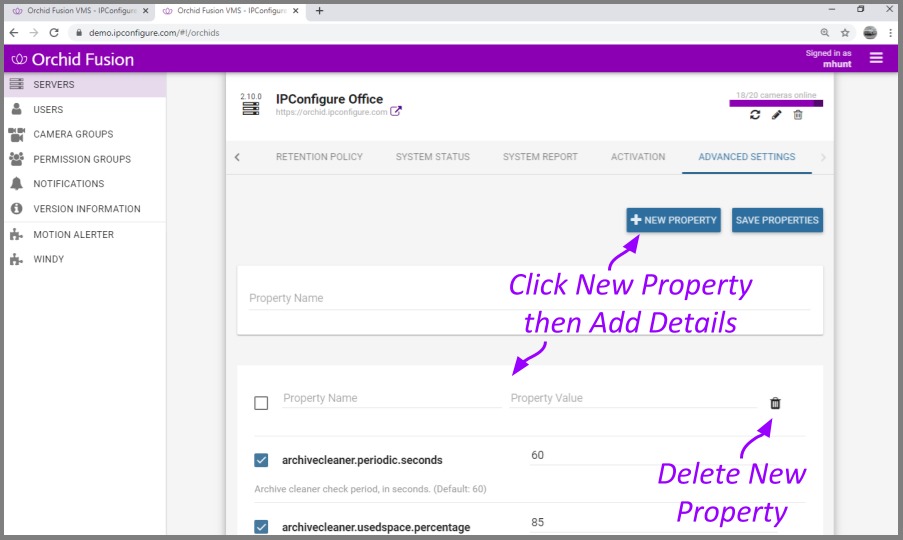
Task: Switch to Retention Policy tab
Action: pos(319,157)
